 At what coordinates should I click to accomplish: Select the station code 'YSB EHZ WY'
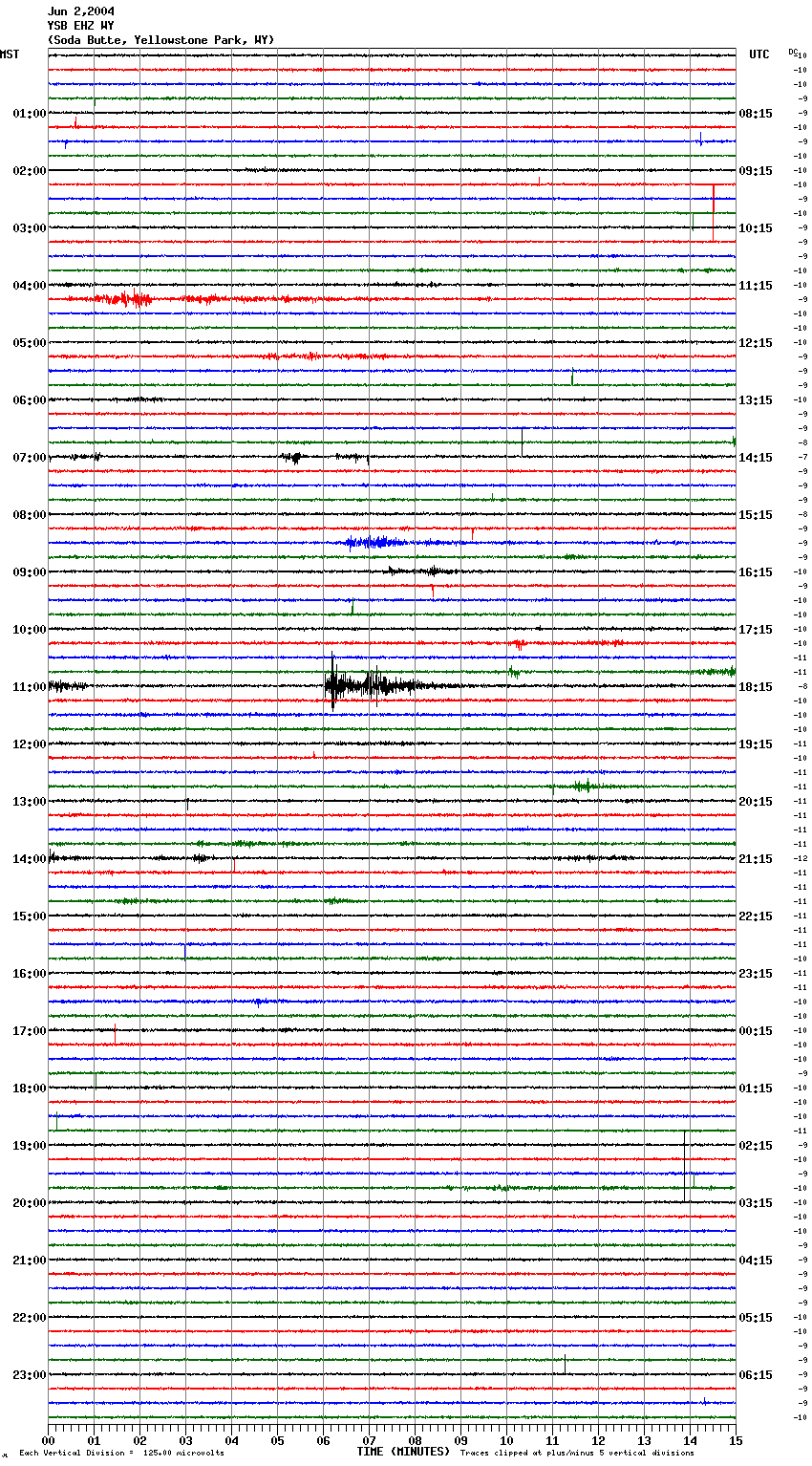coord(81,26)
